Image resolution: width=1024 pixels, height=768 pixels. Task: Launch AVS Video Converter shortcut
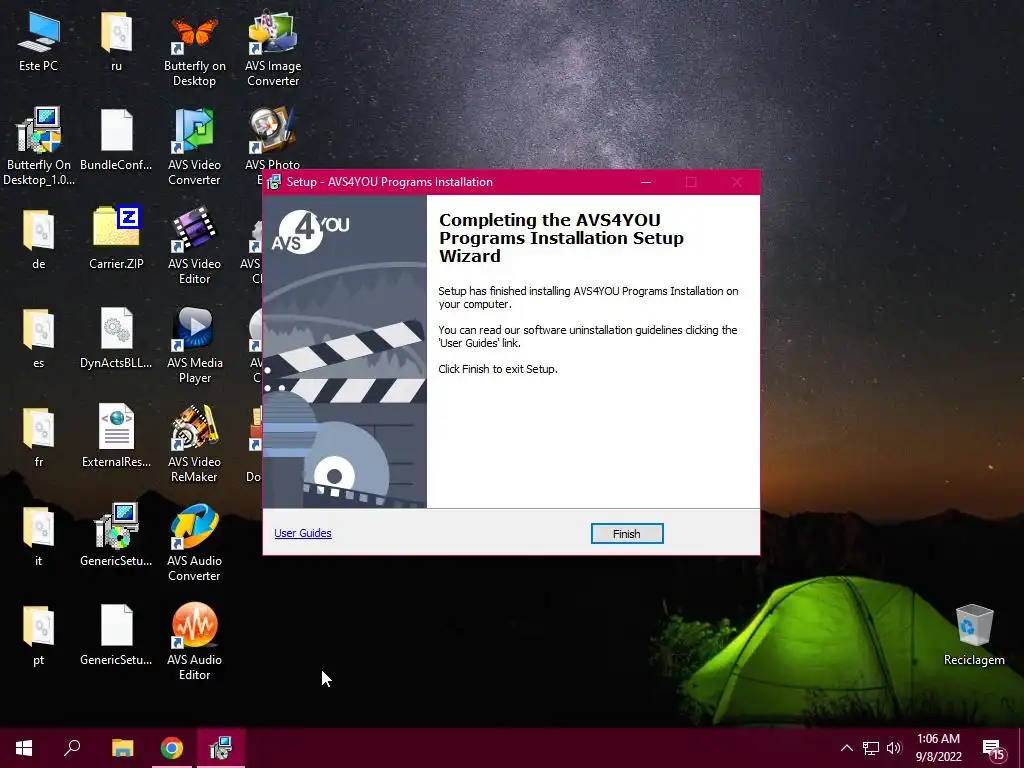coord(195,148)
